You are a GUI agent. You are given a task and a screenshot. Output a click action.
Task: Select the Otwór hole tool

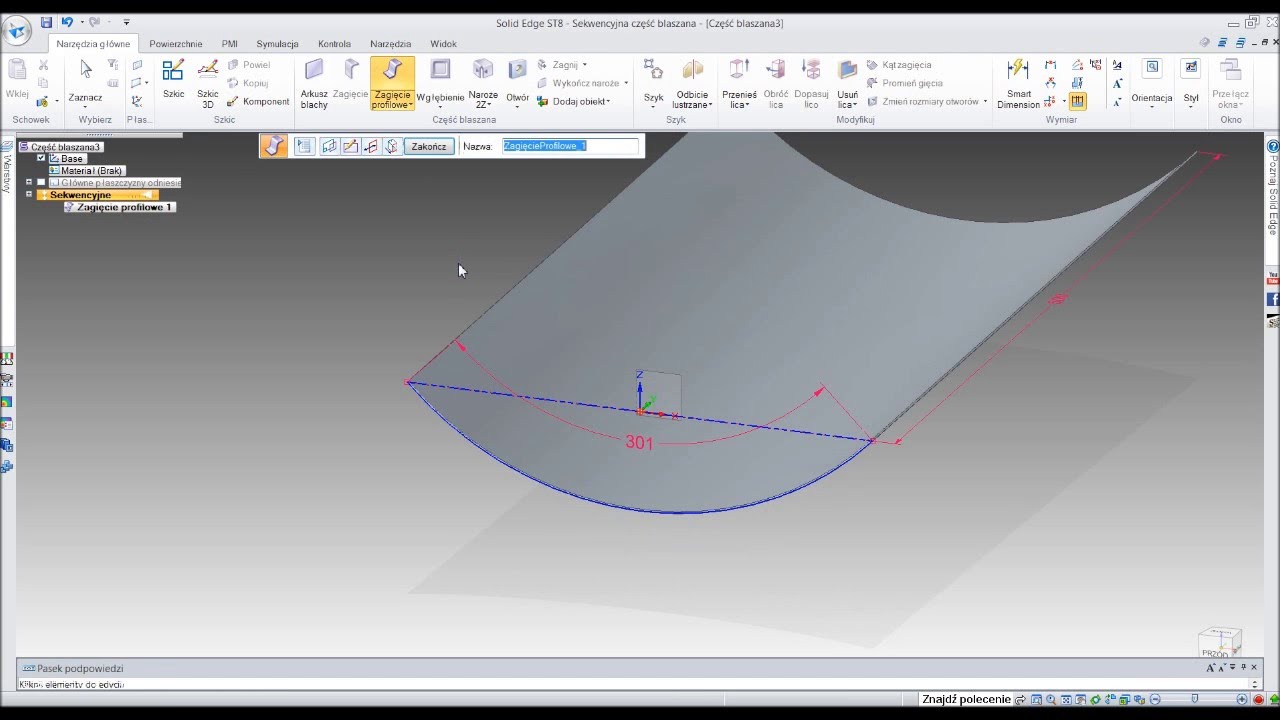click(x=517, y=81)
